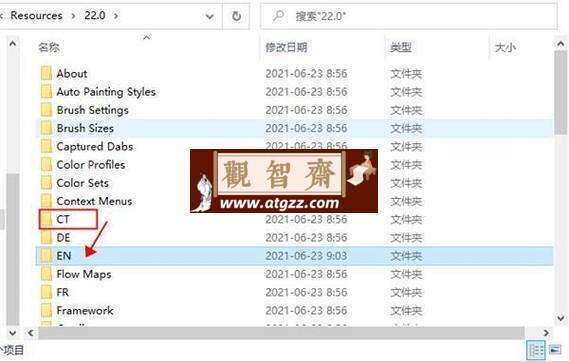This screenshot has width=569, height=362.
Task: Click the navigation pane scrollbar thumb
Action: (13, 250)
